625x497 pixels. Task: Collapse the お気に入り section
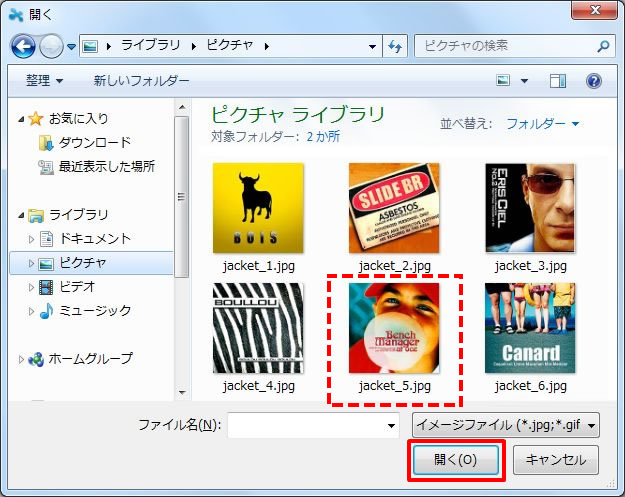tap(21, 119)
